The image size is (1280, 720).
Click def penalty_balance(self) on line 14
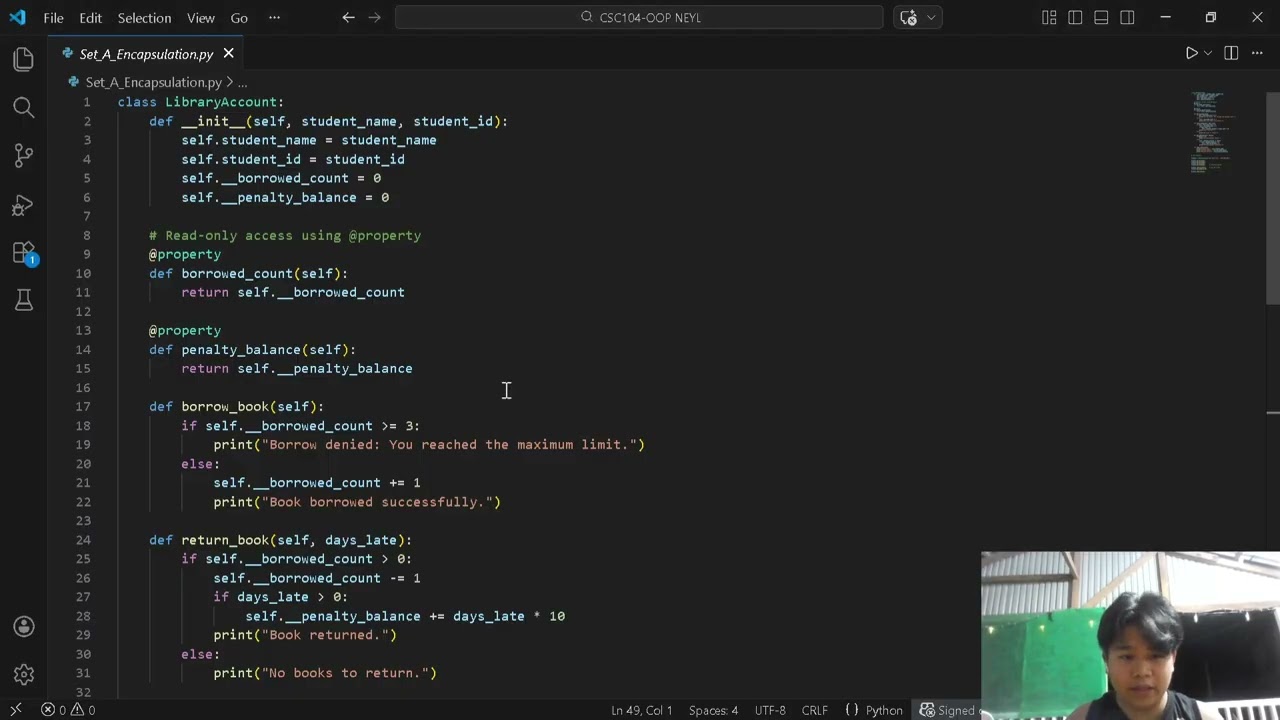[x=252, y=349]
